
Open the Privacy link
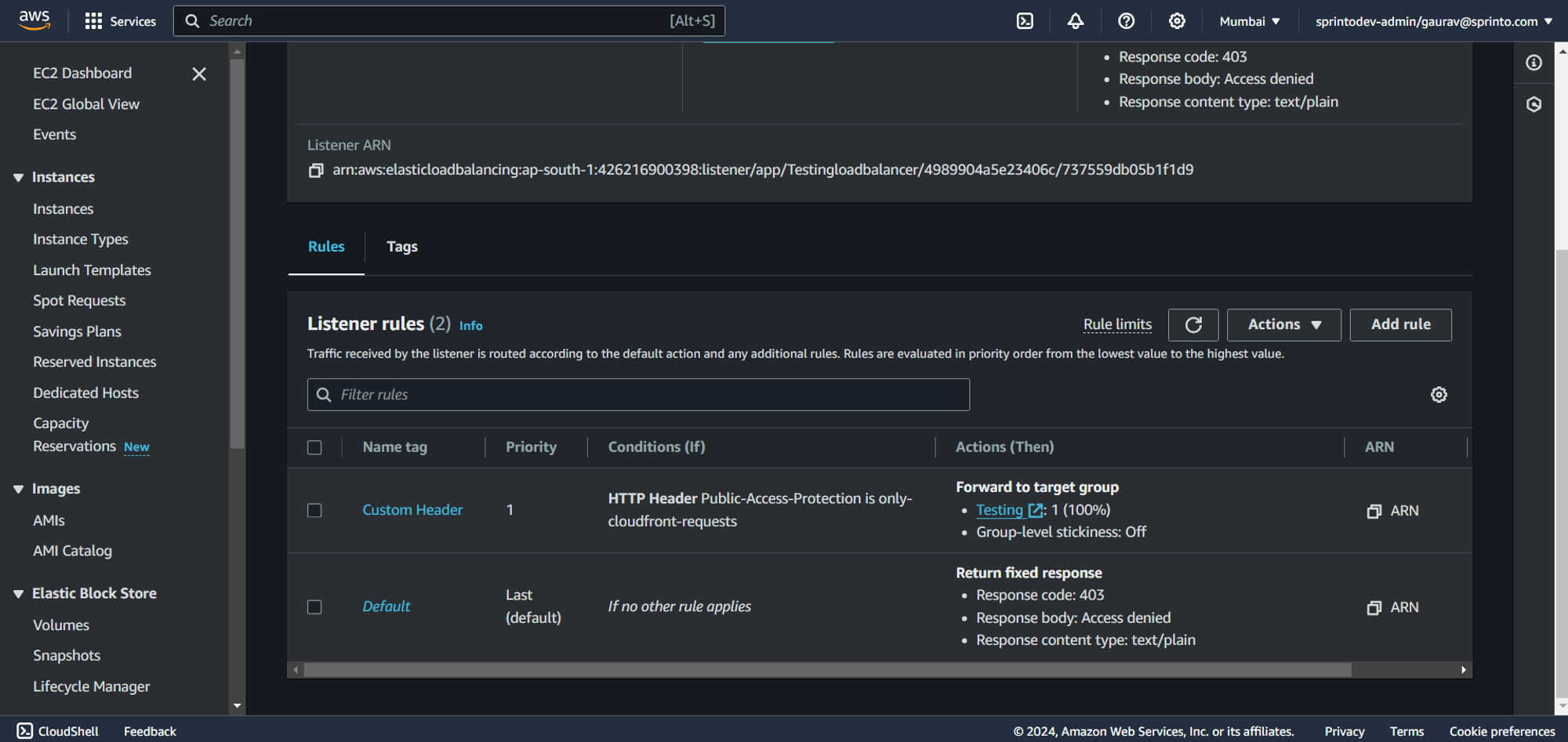1345,731
